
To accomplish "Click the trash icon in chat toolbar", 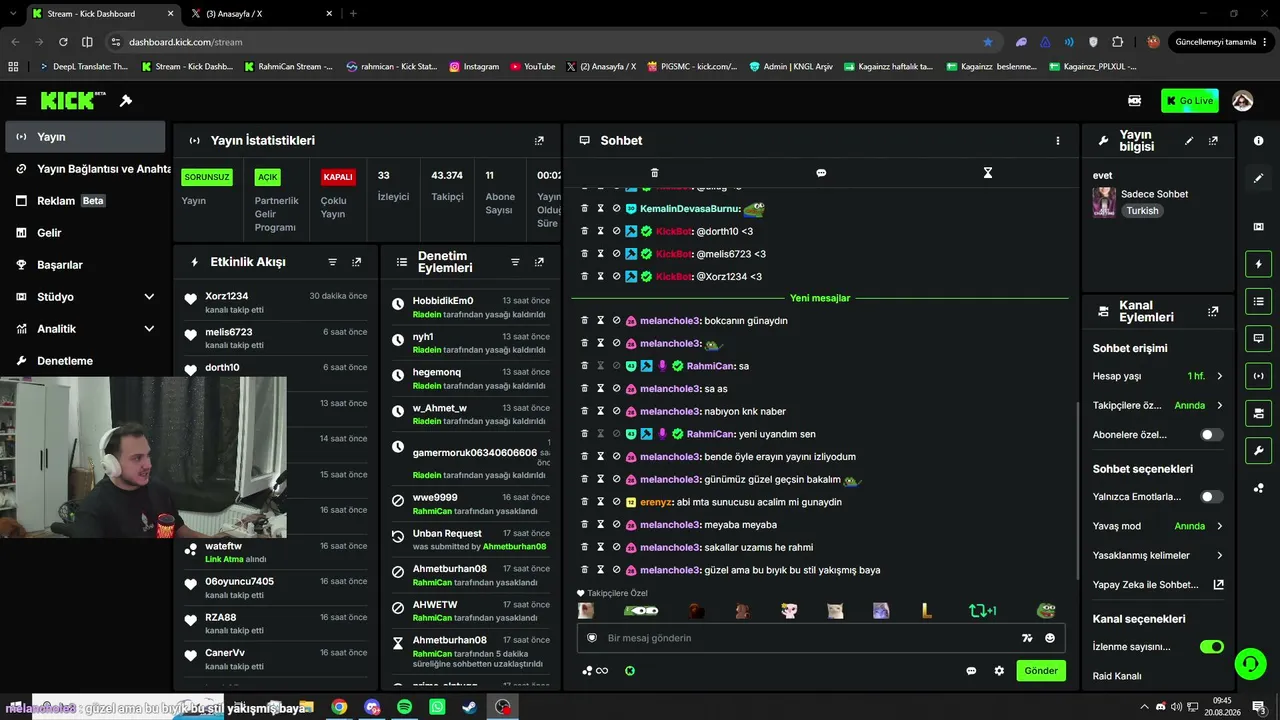I will pos(654,173).
